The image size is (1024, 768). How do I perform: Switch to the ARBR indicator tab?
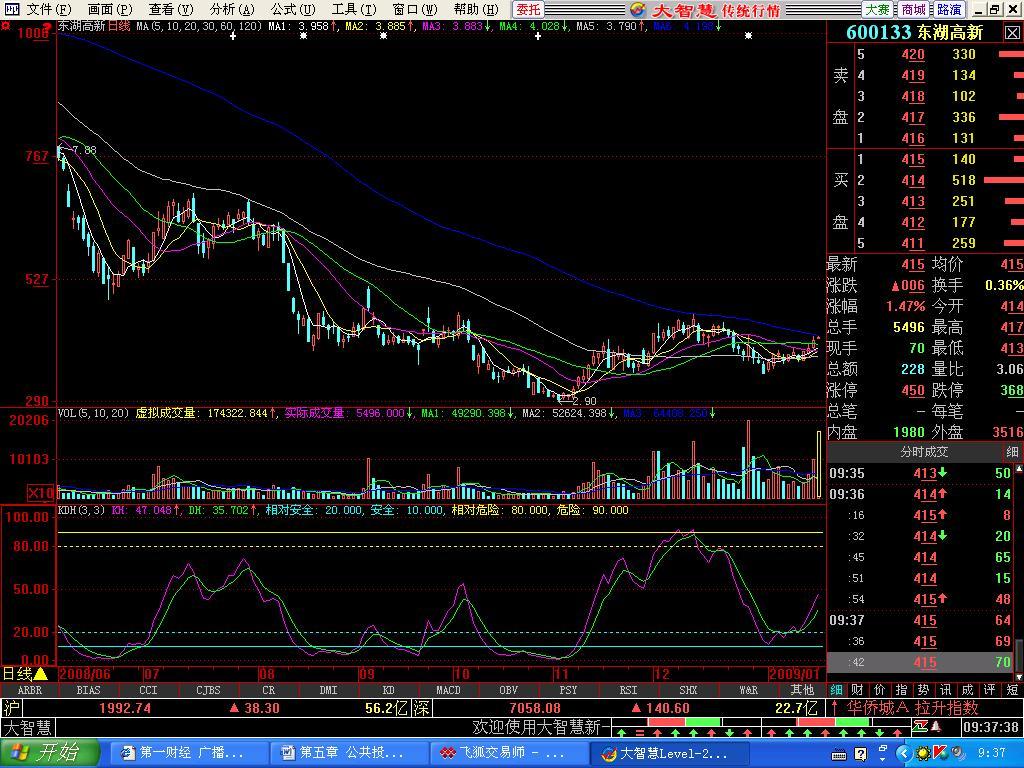pyautogui.click(x=29, y=690)
